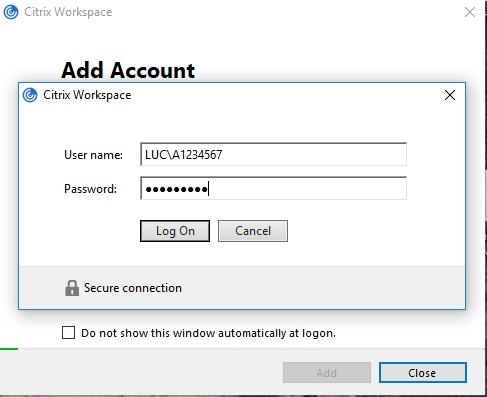The width and height of the screenshot is (487, 397).
Task: Click the Close button at bottom
Action: (x=423, y=373)
